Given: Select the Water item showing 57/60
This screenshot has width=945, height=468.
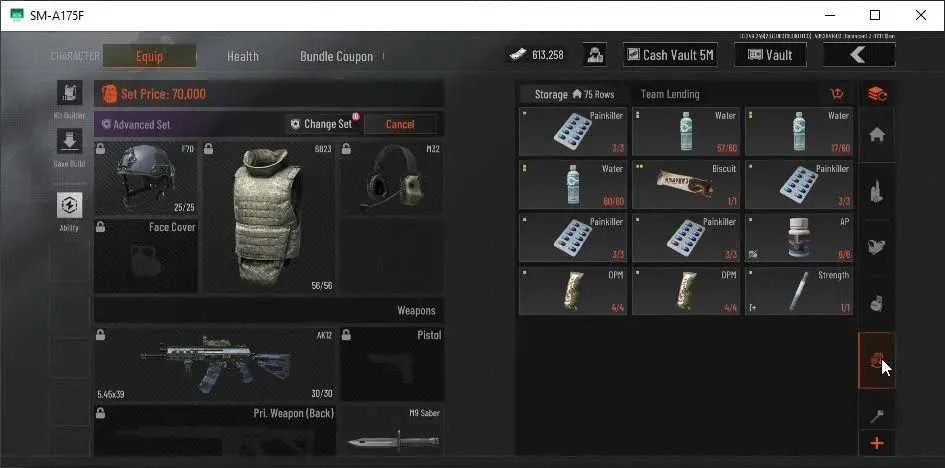Looking at the screenshot, I should [x=686, y=131].
